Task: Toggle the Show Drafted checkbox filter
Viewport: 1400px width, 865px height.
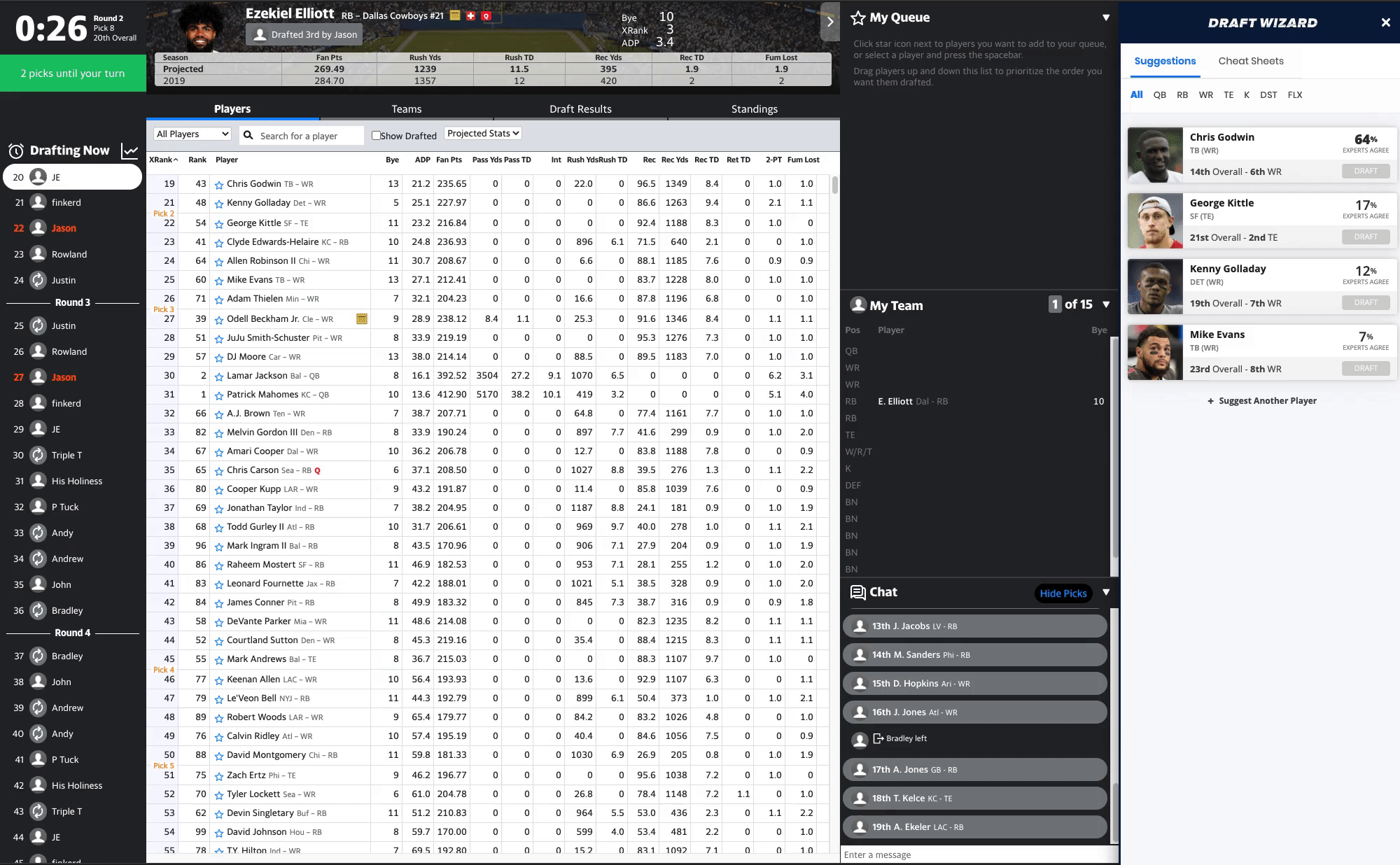Action: 375,134
